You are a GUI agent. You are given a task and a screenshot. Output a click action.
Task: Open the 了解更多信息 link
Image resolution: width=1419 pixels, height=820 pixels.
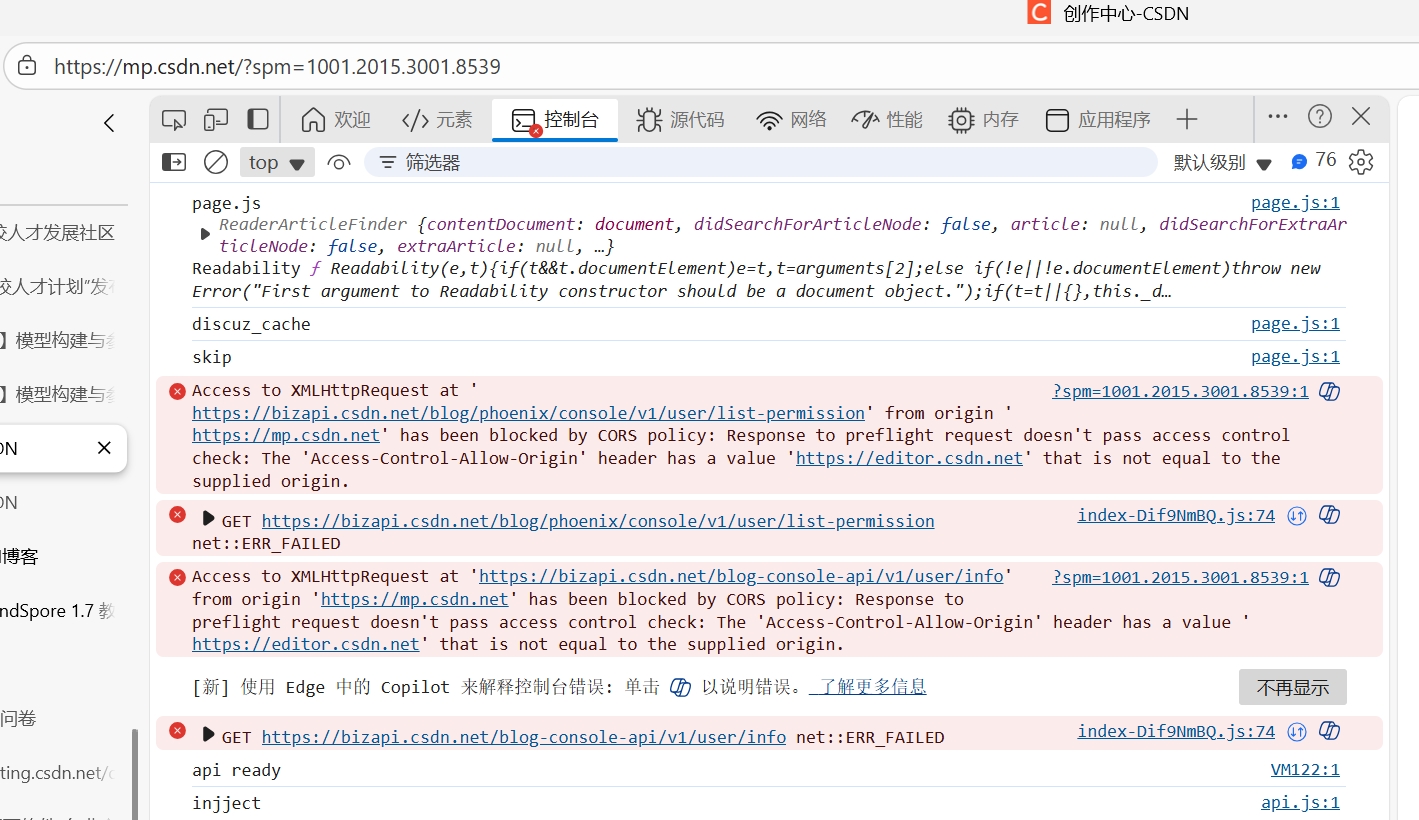(868, 687)
